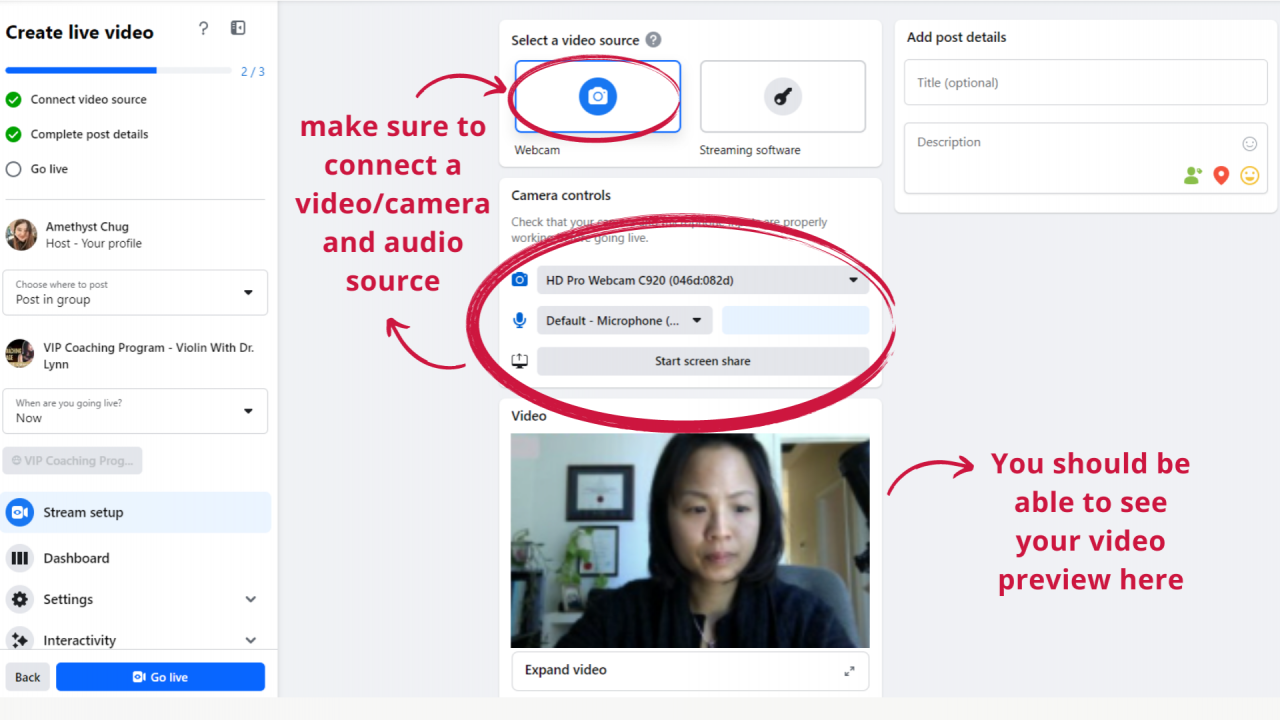The width and height of the screenshot is (1280, 720).
Task: Open the Stream setup tab
Action: pyautogui.click(x=137, y=512)
